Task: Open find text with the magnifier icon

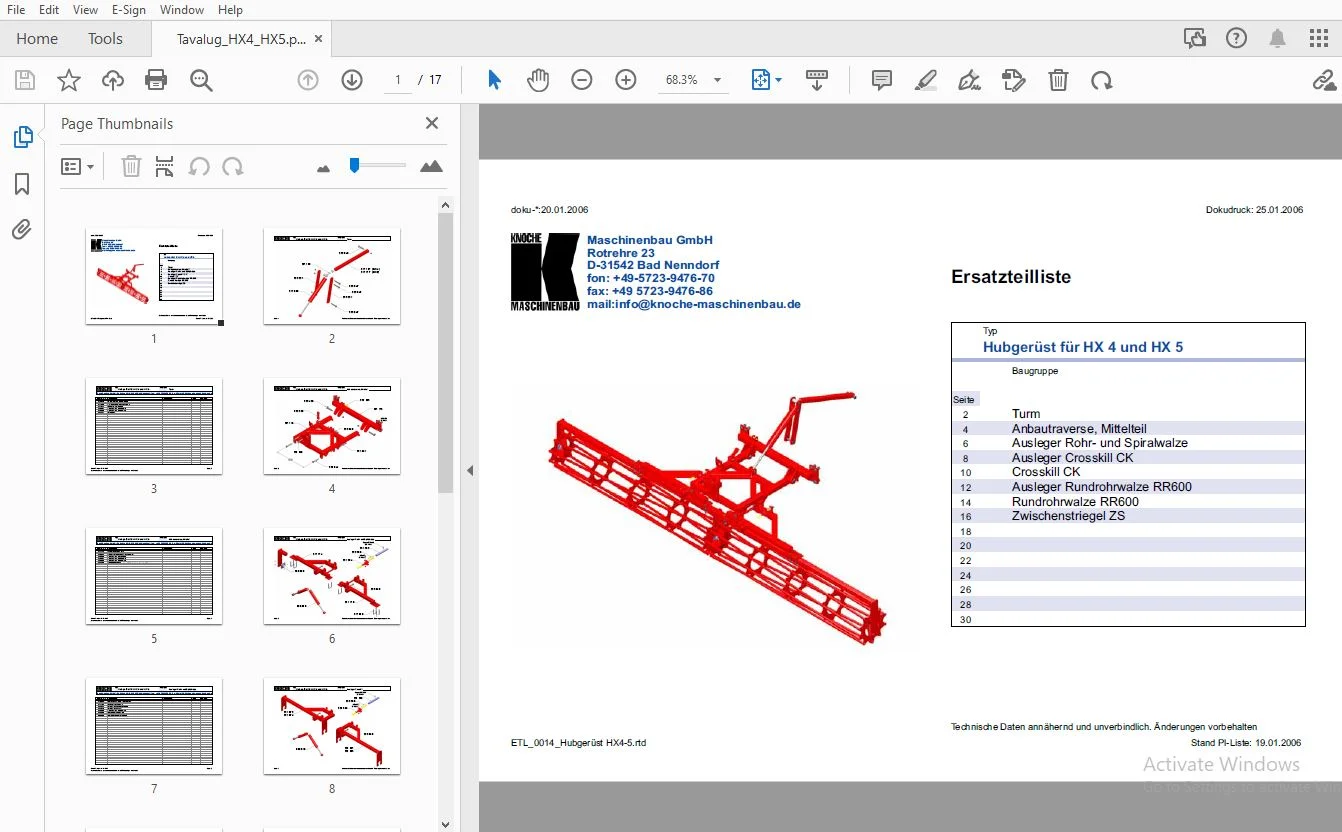Action: coord(201,80)
